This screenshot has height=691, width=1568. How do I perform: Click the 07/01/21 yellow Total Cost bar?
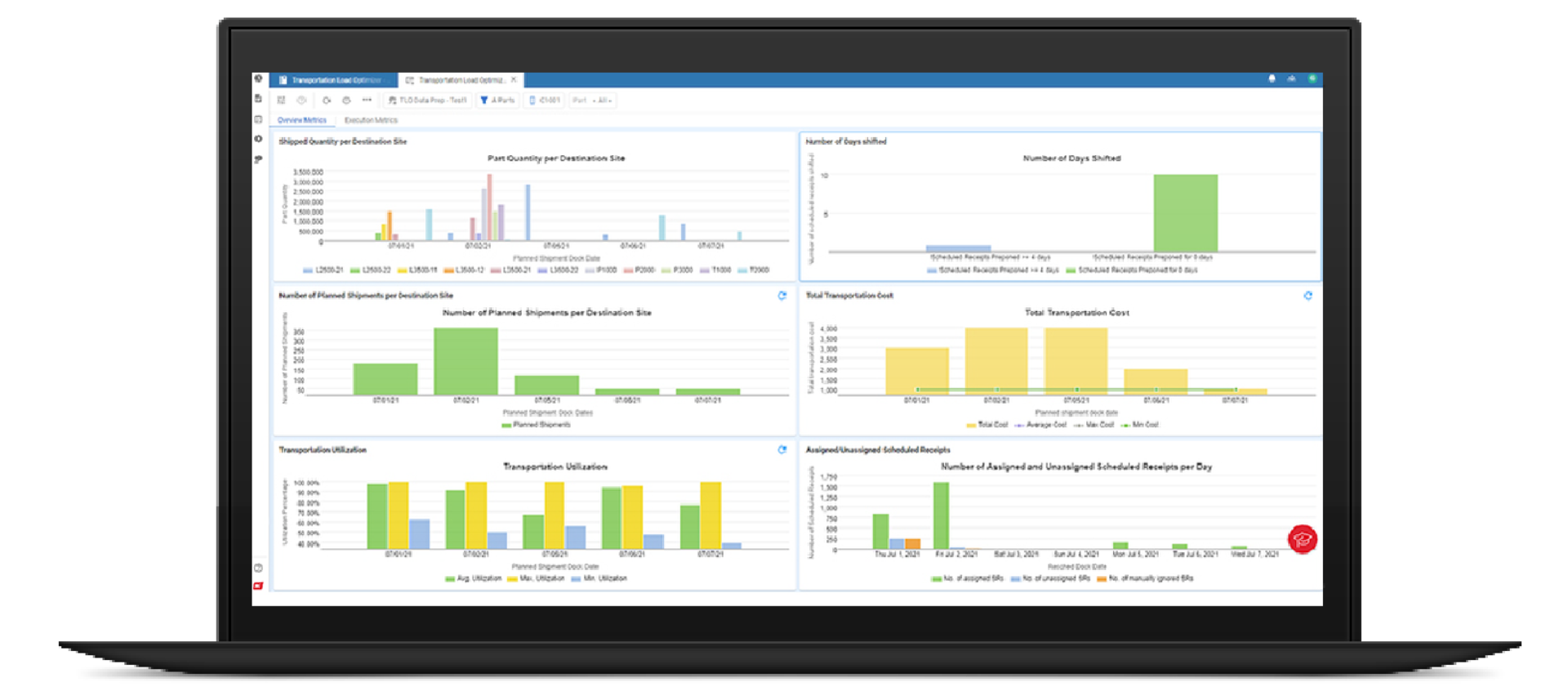click(x=917, y=372)
